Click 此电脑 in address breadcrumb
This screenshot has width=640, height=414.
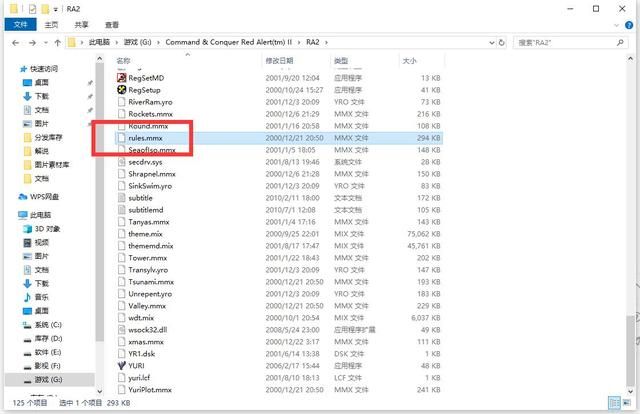tap(99, 42)
